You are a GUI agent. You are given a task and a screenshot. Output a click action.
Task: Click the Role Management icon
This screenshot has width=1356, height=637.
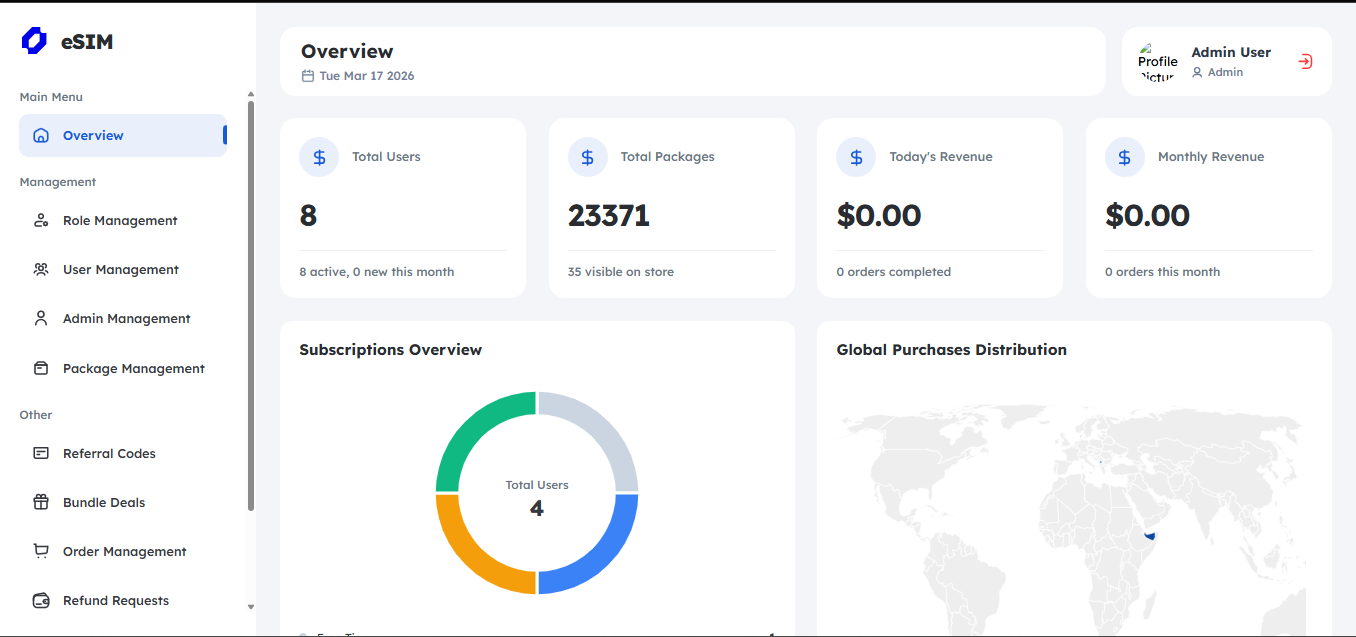[41, 220]
